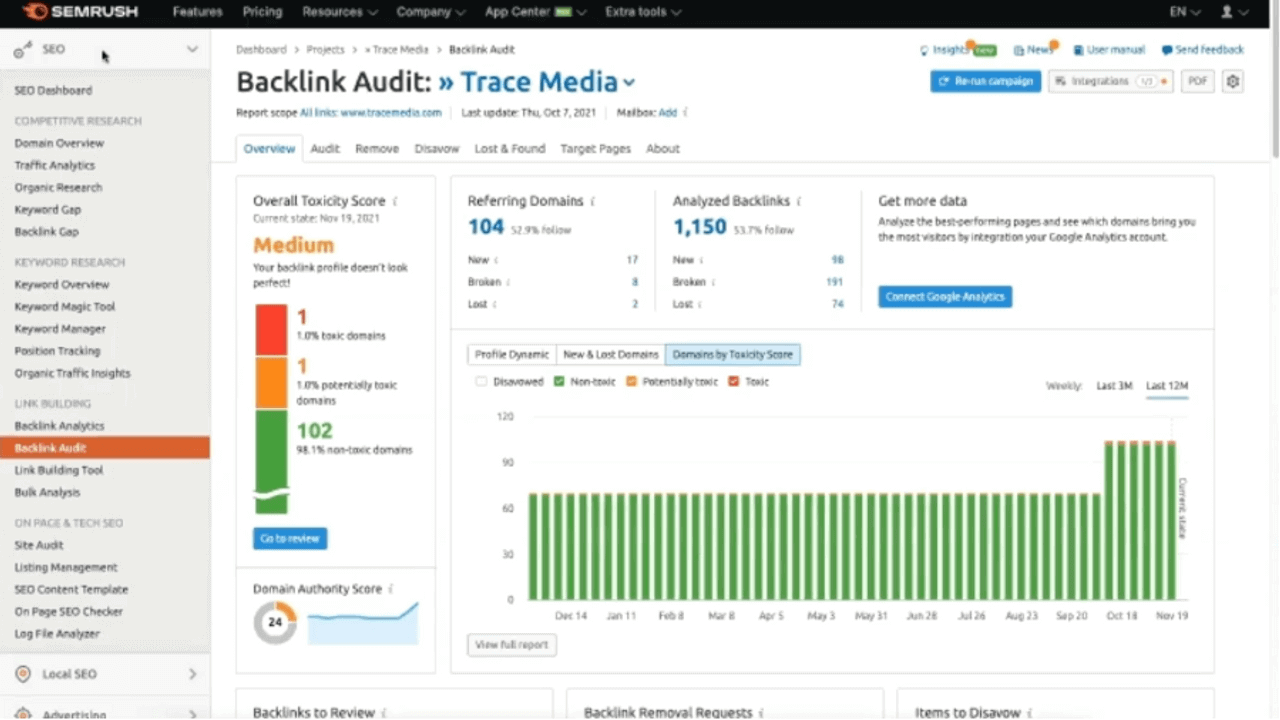Switch to the About tab

(663, 148)
